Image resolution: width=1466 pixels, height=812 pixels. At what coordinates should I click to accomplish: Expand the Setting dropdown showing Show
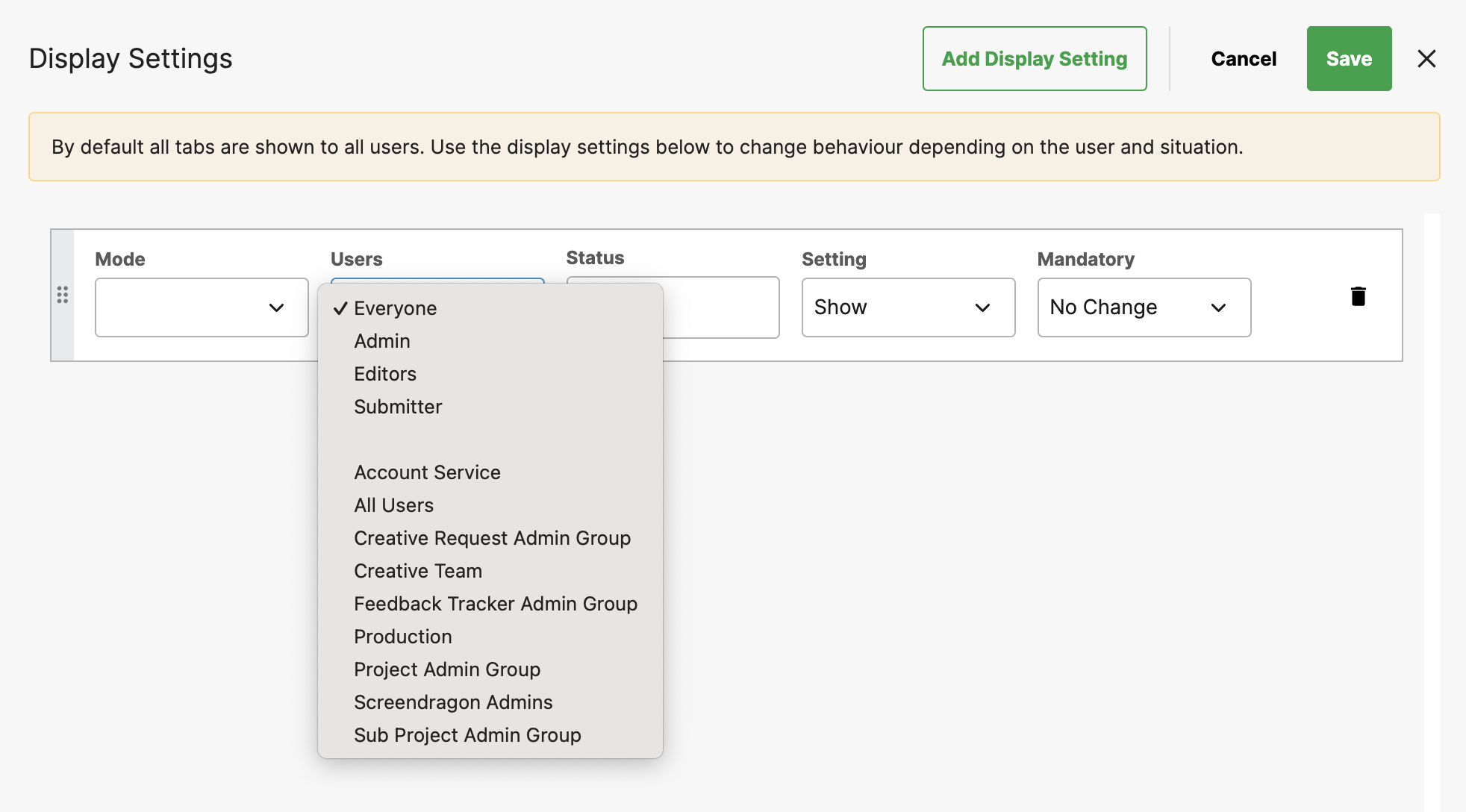pyautogui.click(x=908, y=307)
